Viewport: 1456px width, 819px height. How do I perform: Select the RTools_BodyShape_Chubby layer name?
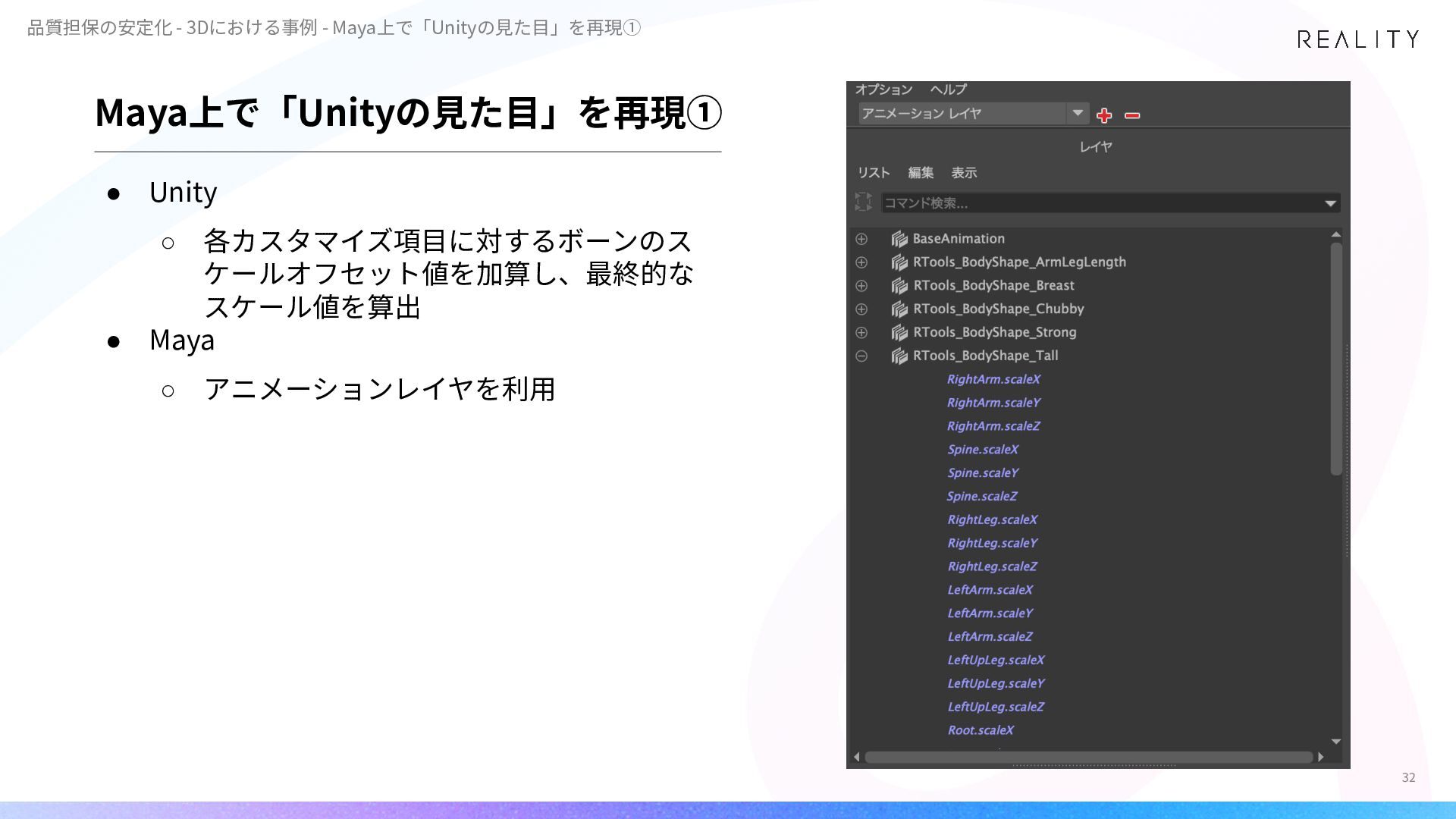(998, 309)
